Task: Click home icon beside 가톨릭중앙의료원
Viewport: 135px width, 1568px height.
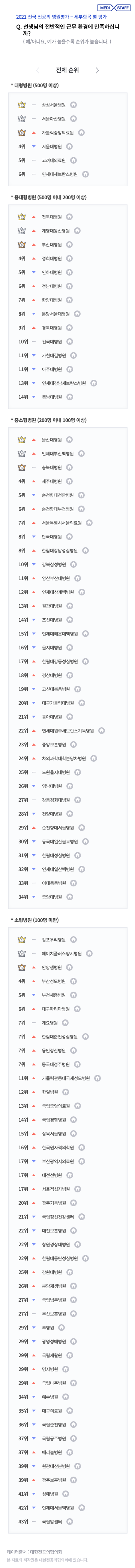Action: tap(81, 133)
